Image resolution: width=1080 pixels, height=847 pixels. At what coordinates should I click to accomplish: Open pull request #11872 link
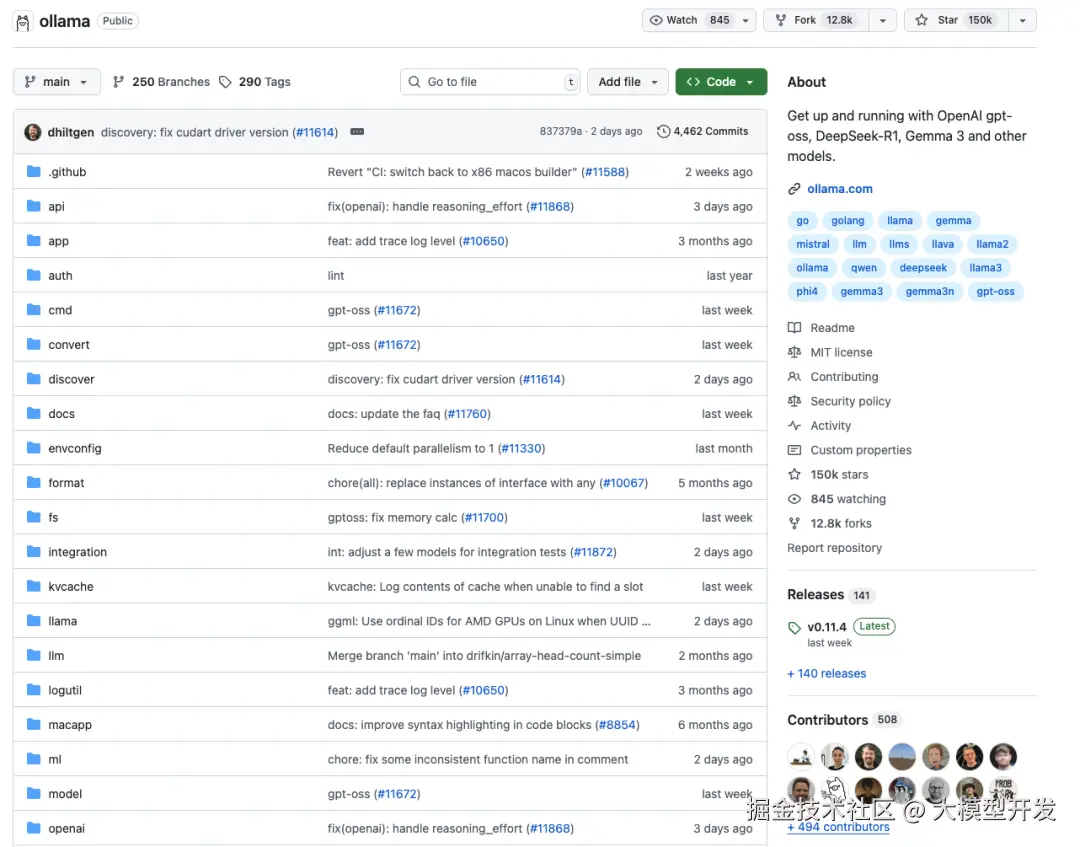593,552
